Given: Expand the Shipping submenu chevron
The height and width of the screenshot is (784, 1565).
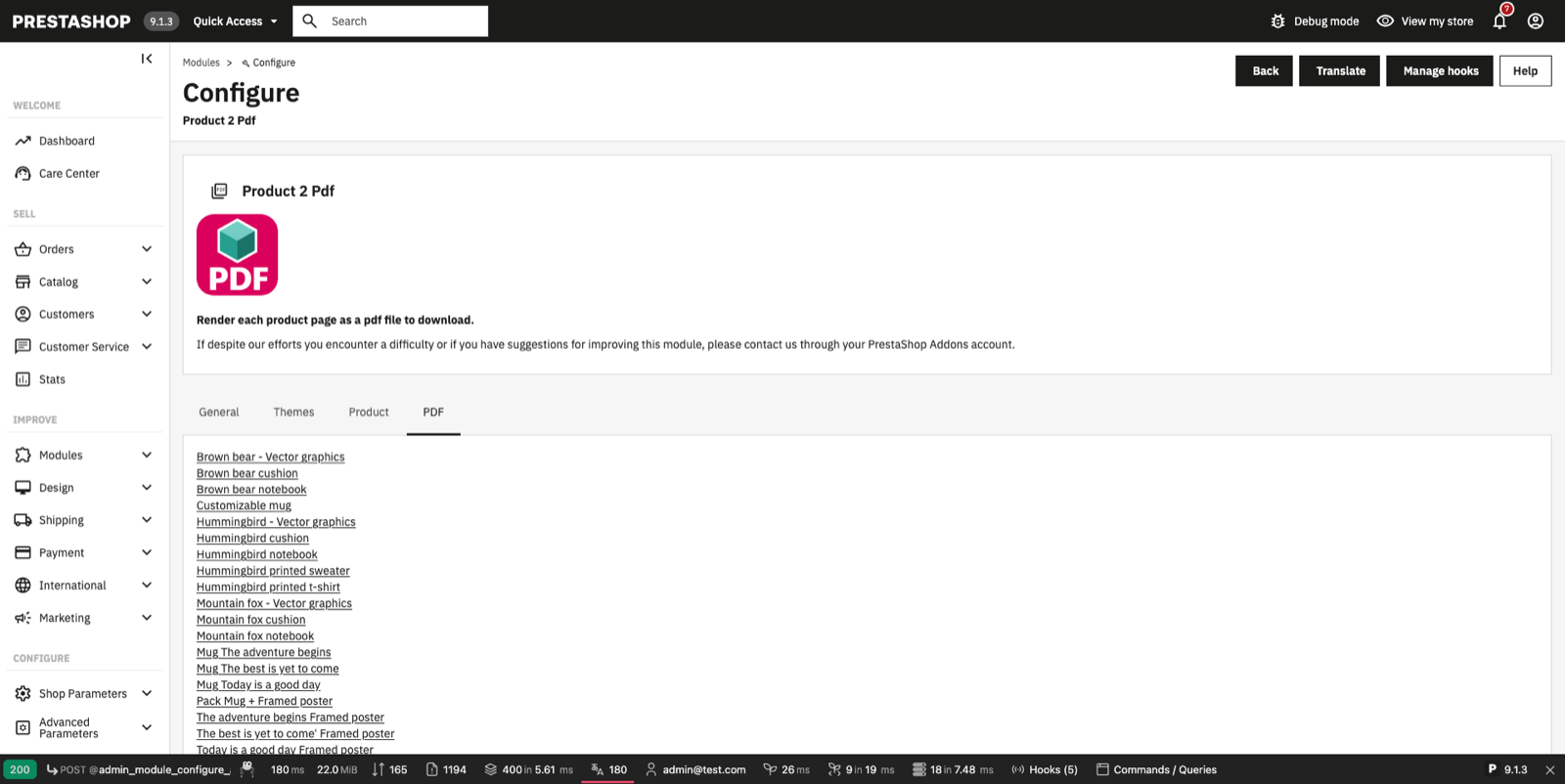Looking at the screenshot, I should tap(147, 520).
